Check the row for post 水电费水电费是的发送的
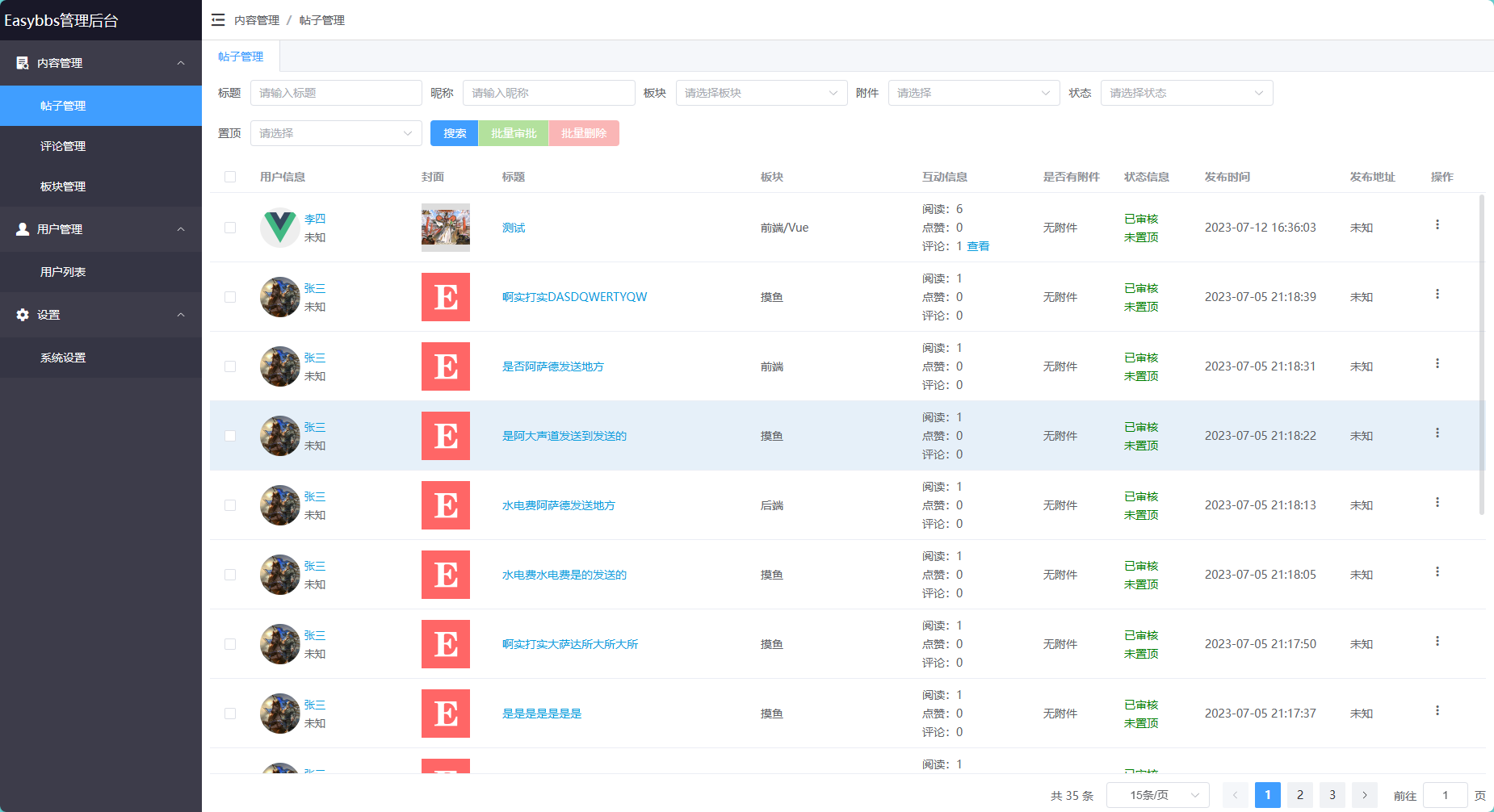The width and height of the screenshot is (1494, 812). coord(230,575)
